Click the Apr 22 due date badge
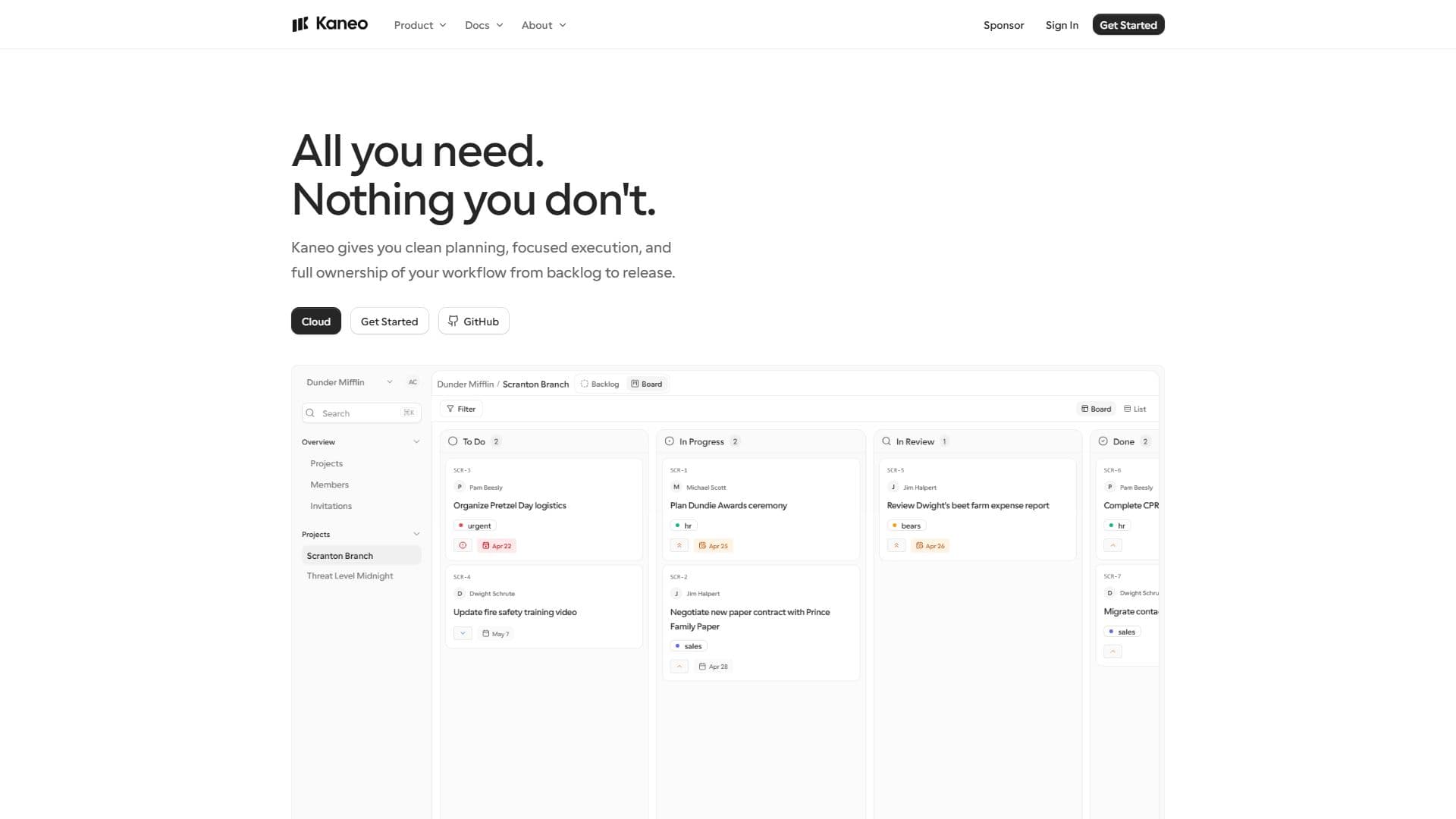The width and height of the screenshot is (1456, 819). [497, 546]
